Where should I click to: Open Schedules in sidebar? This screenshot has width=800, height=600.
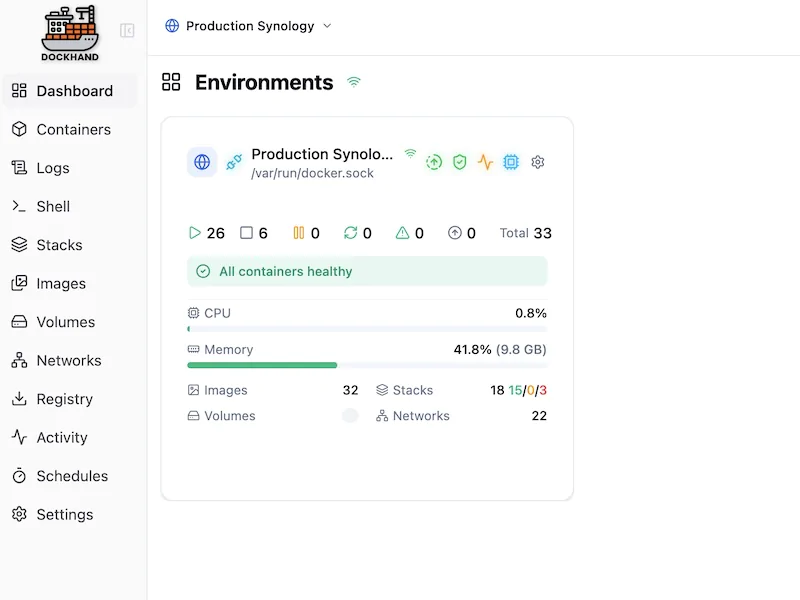[70, 476]
